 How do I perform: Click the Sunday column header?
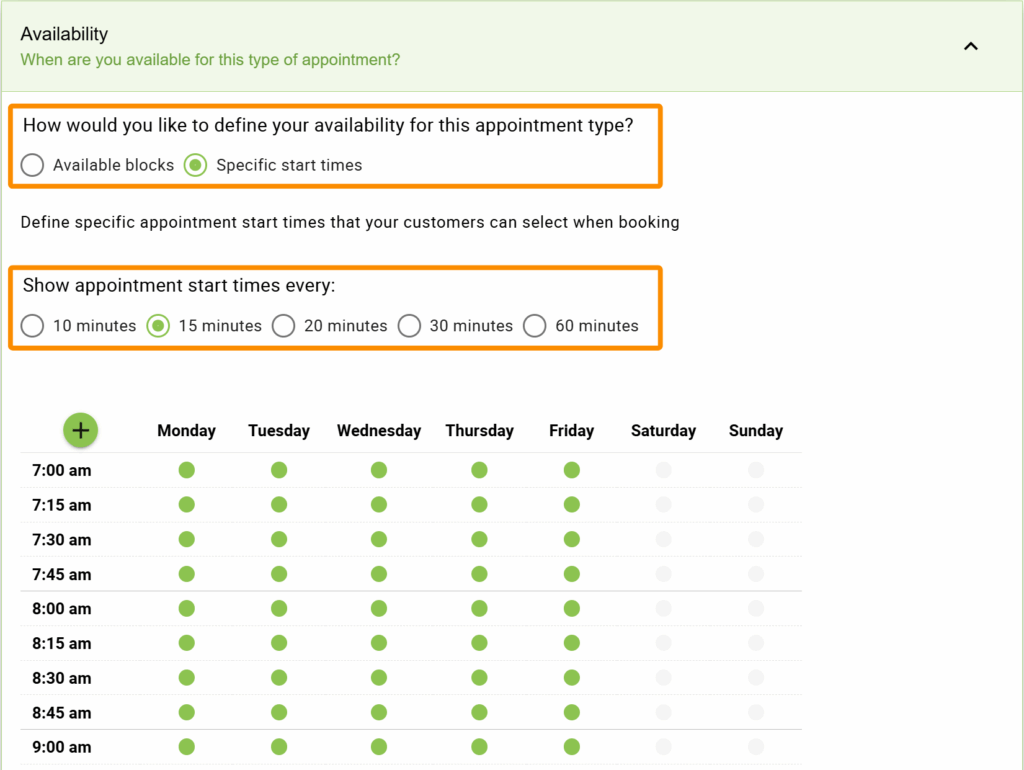(755, 430)
